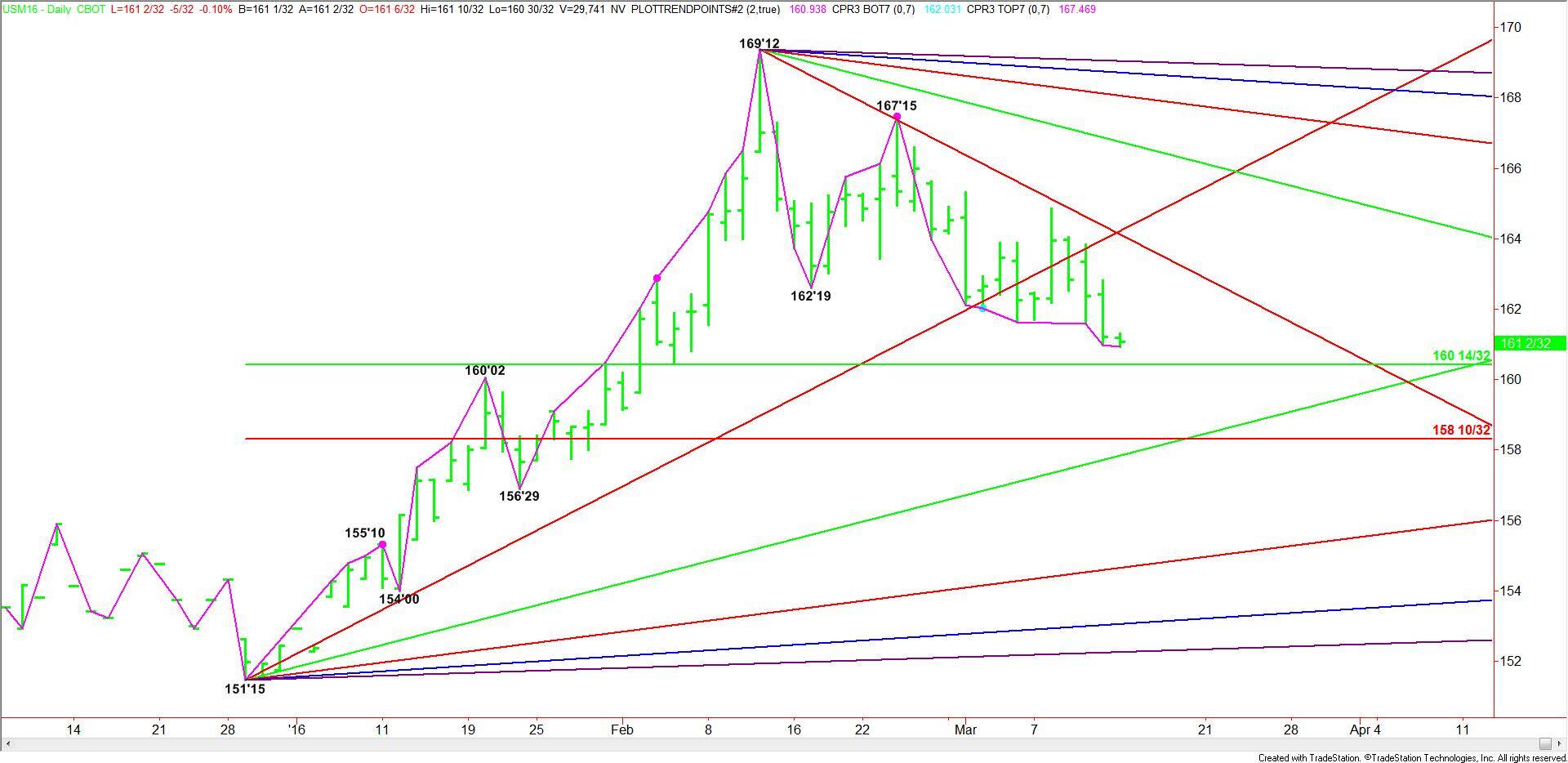This screenshot has width=1568, height=763.
Task: Click the 152 price axis label
Action: pyautogui.click(x=1511, y=662)
